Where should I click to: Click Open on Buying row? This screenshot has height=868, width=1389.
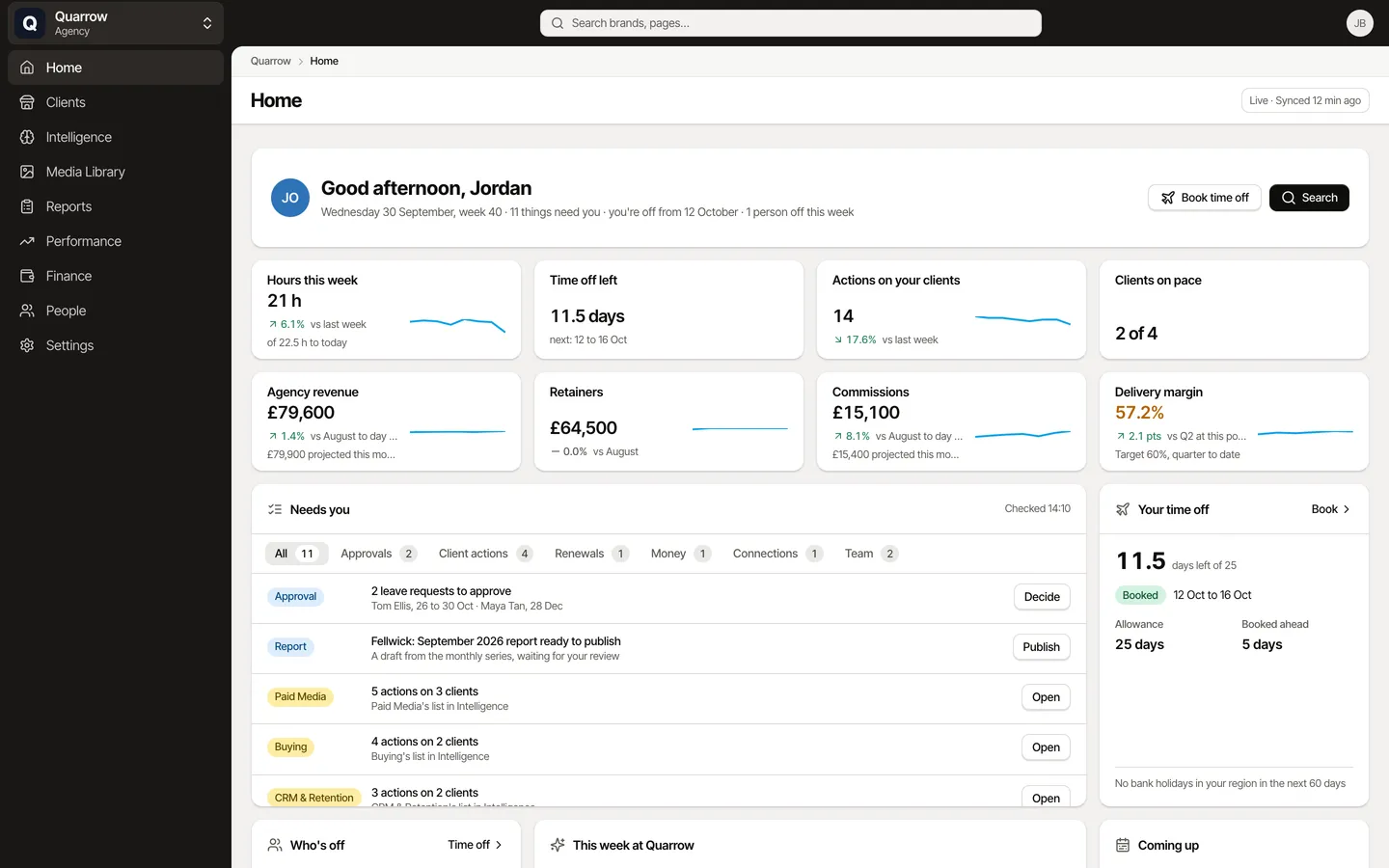(x=1046, y=747)
